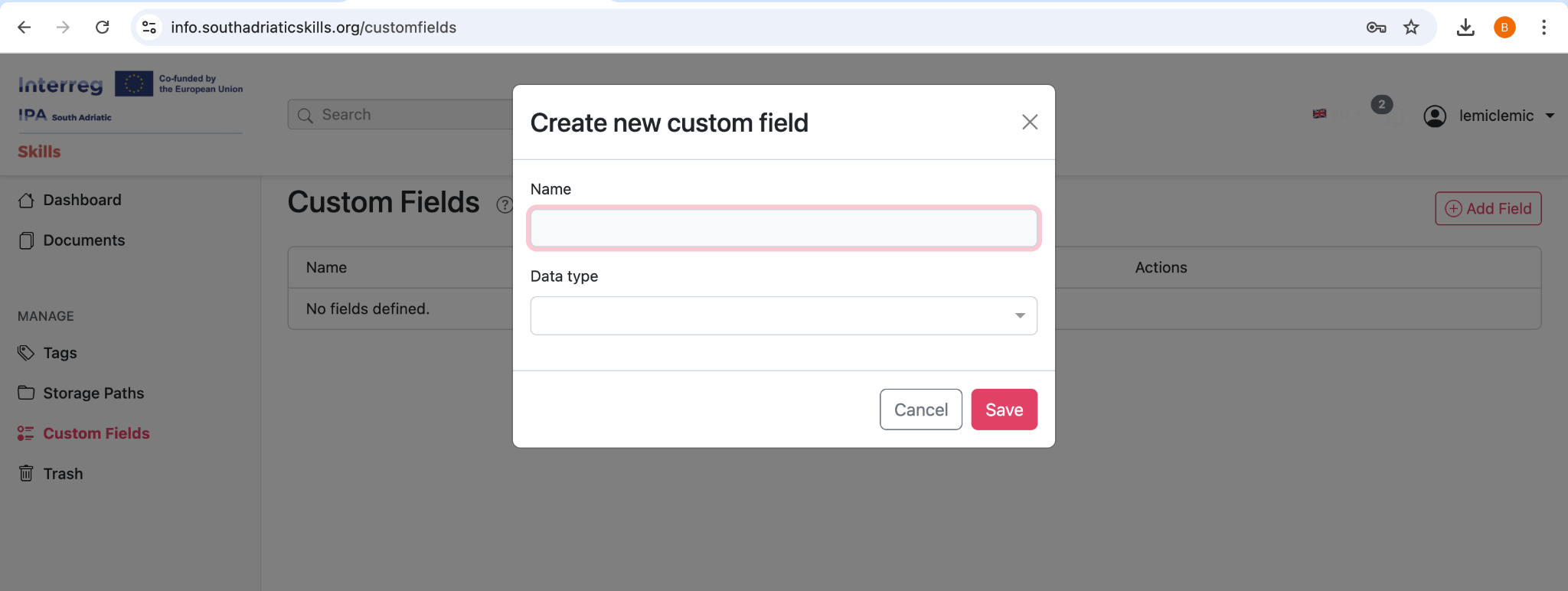
Task: Open browser downloads
Action: (1465, 28)
